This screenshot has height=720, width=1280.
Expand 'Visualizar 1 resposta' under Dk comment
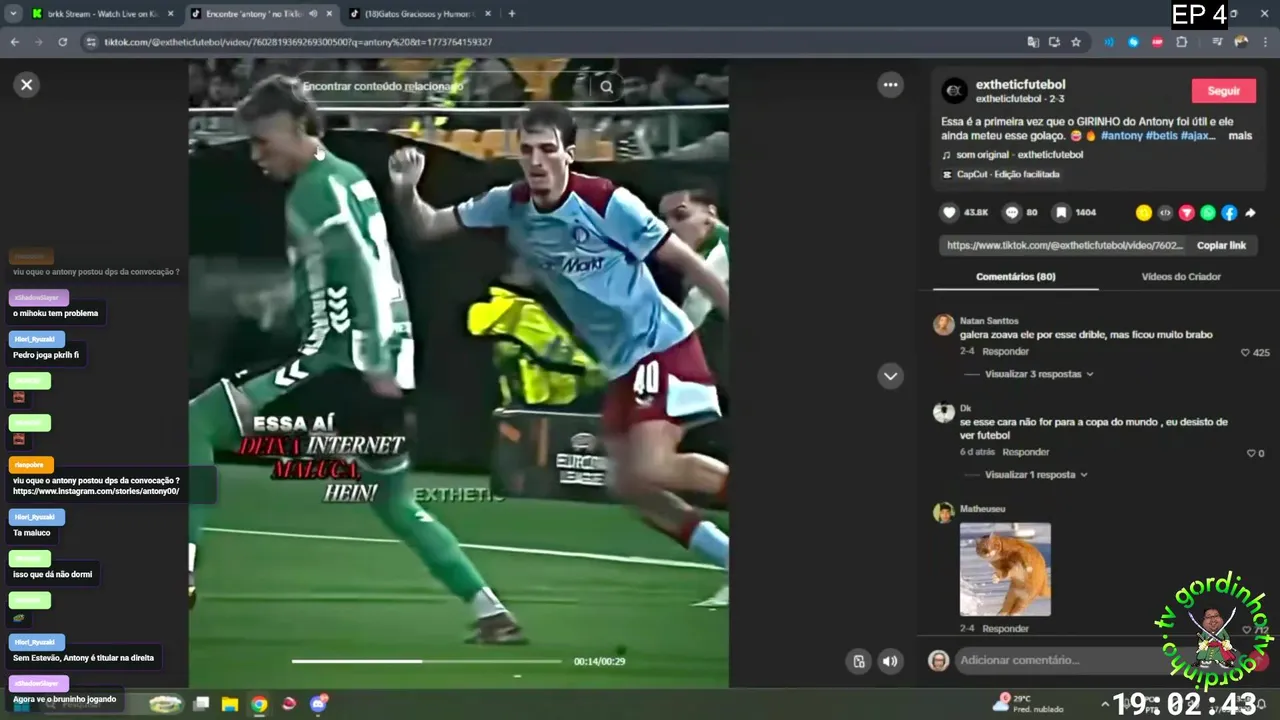[1036, 475]
